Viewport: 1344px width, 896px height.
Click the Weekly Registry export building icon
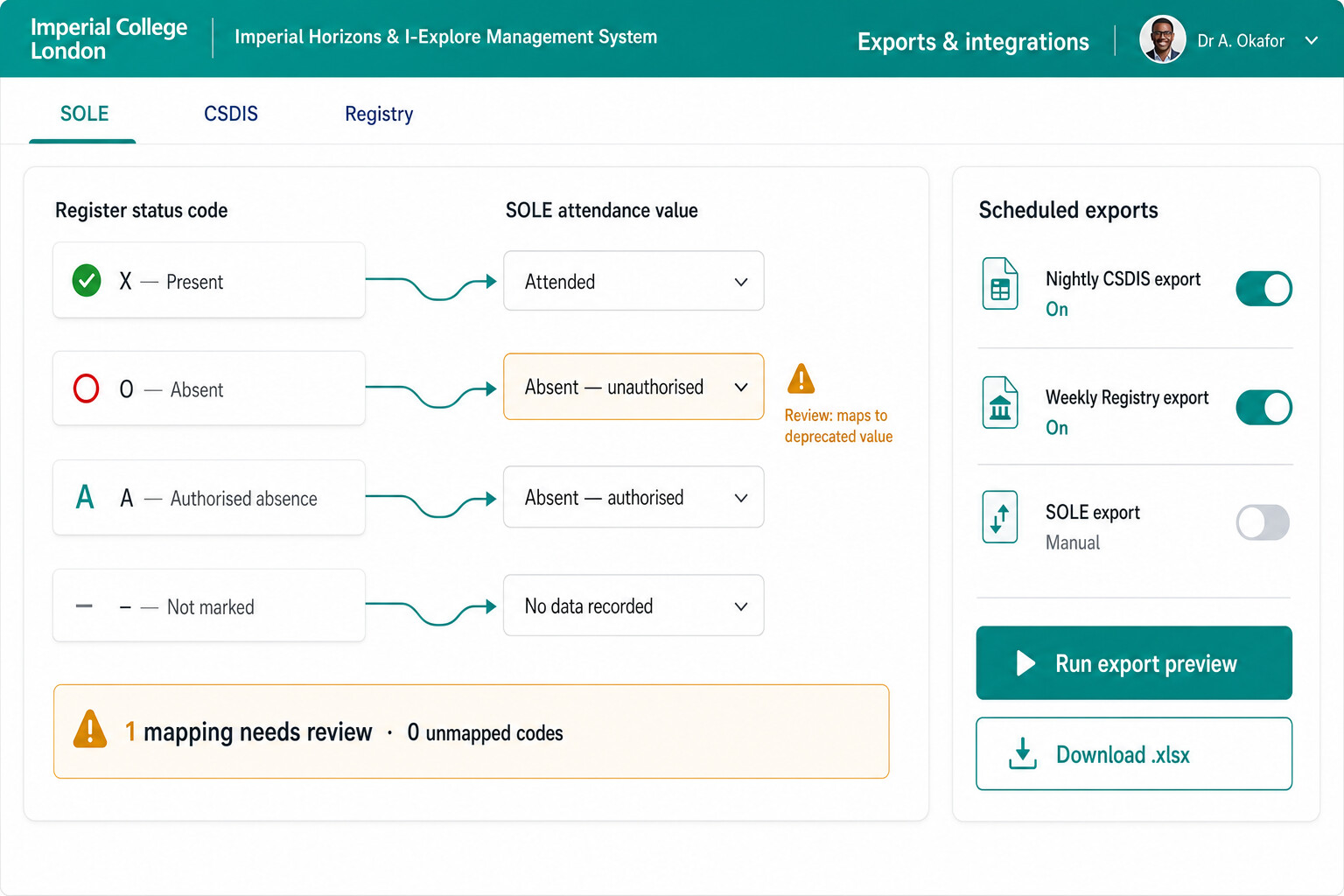[1000, 402]
